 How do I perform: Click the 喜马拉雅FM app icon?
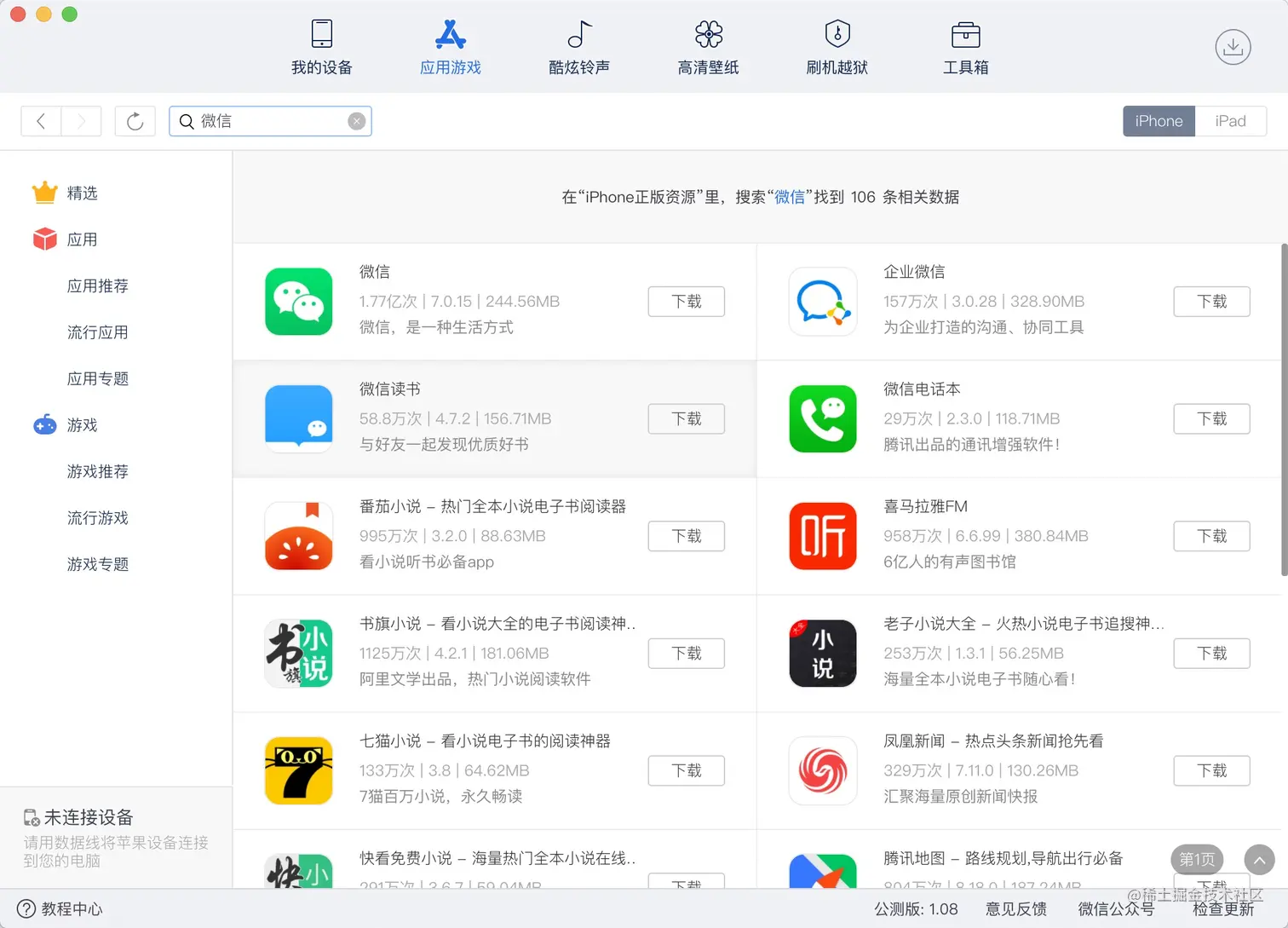[x=822, y=536]
